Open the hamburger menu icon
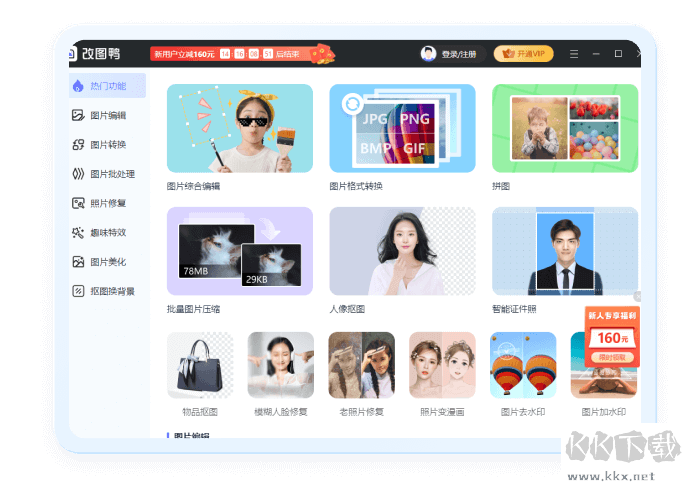The width and height of the screenshot is (682, 483). (x=574, y=54)
